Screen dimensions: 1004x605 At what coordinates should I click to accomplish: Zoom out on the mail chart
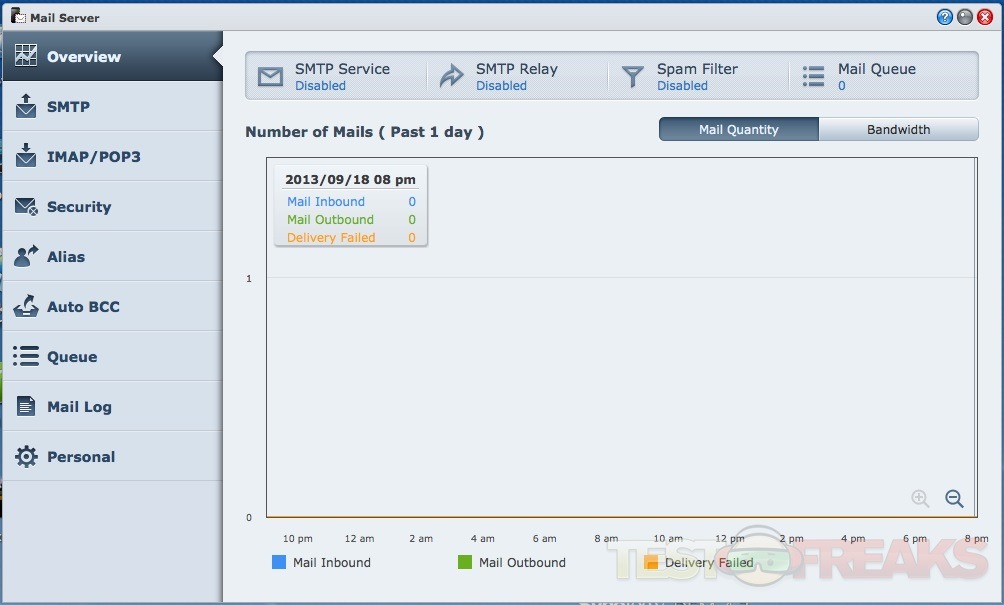pyautogui.click(x=954, y=499)
